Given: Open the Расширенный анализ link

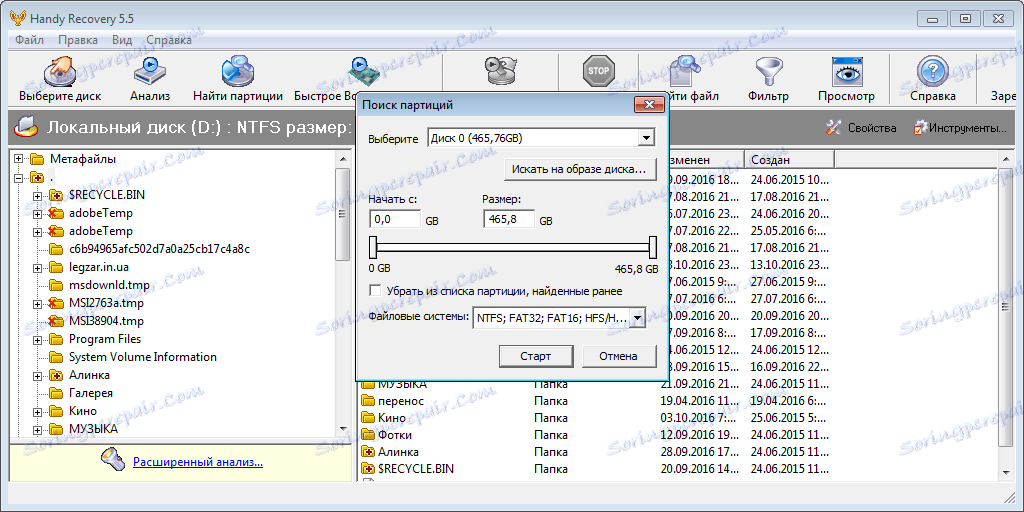Looking at the screenshot, I should 198,462.
